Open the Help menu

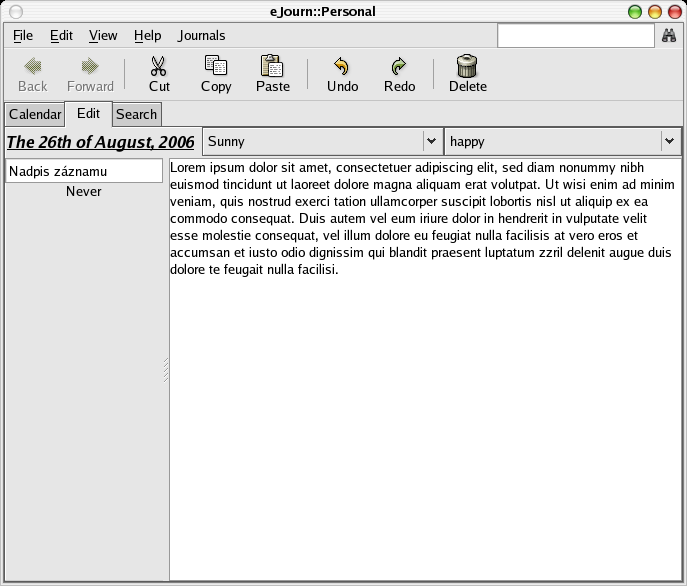click(x=148, y=35)
